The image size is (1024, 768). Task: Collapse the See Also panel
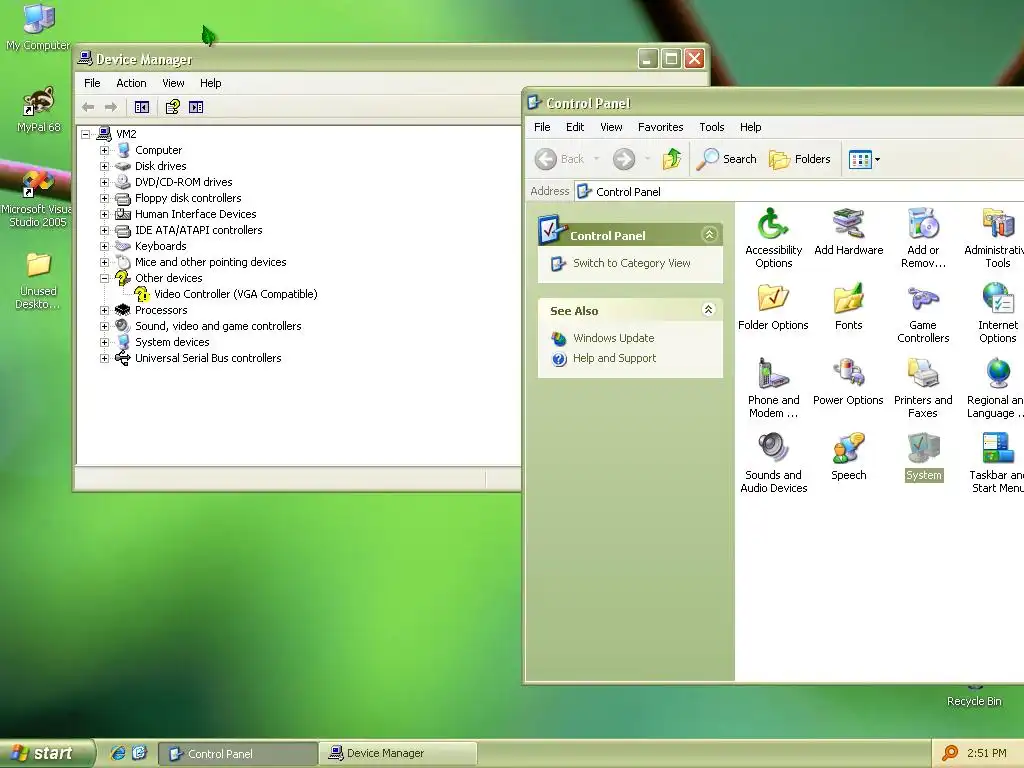(709, 310)
